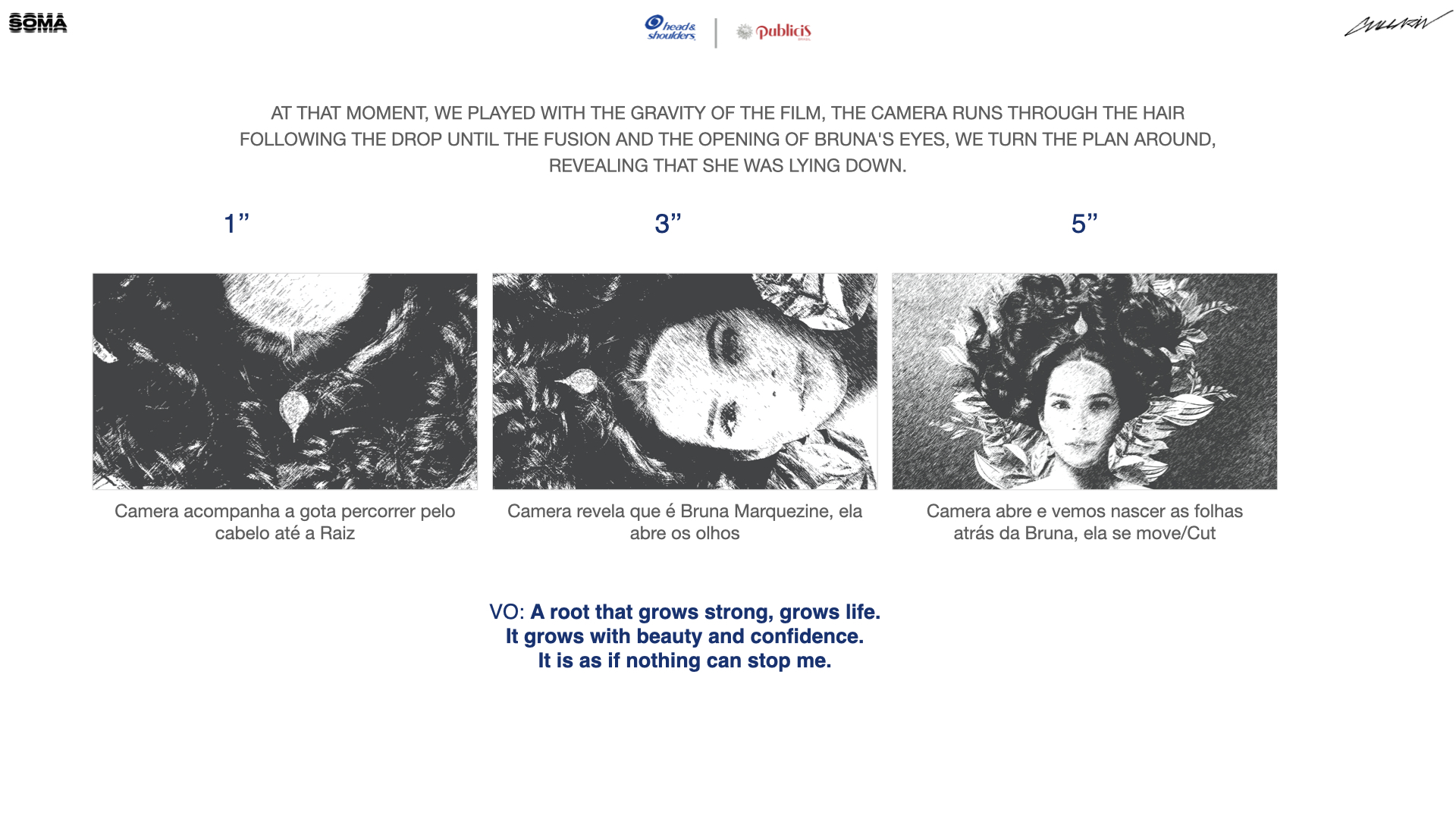
Task: Click the divider between the brand logos
Action: coord(716,33)
